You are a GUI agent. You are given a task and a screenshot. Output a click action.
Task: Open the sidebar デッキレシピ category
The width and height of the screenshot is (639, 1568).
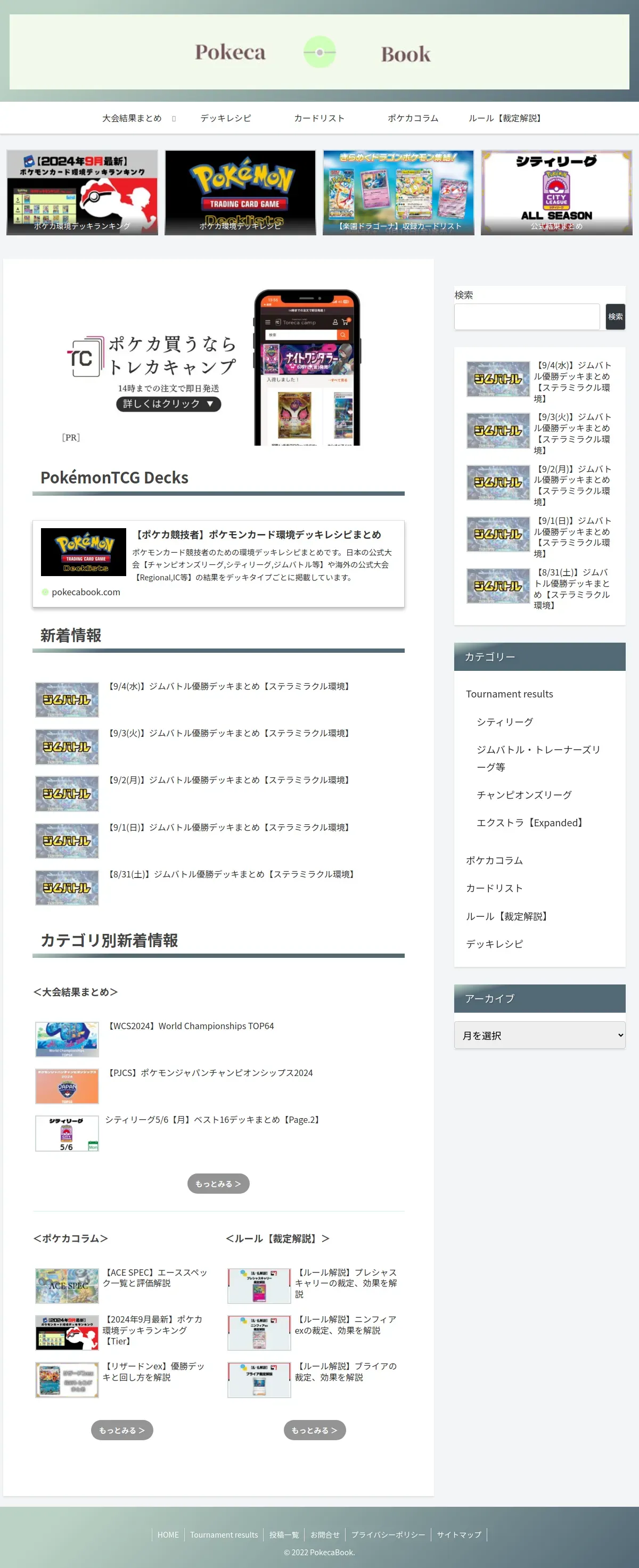494,944
